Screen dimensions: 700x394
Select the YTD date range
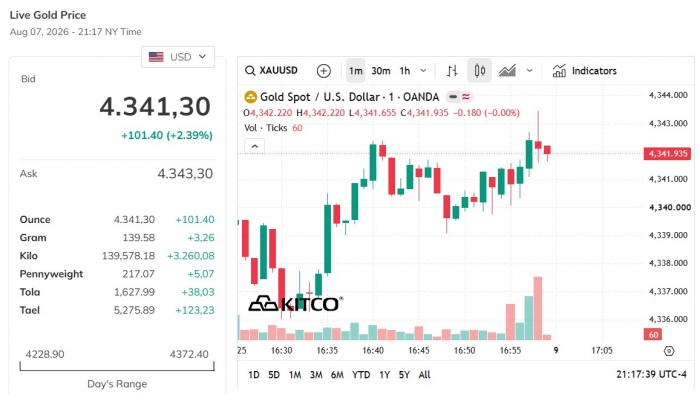click(x=361, y=375)
